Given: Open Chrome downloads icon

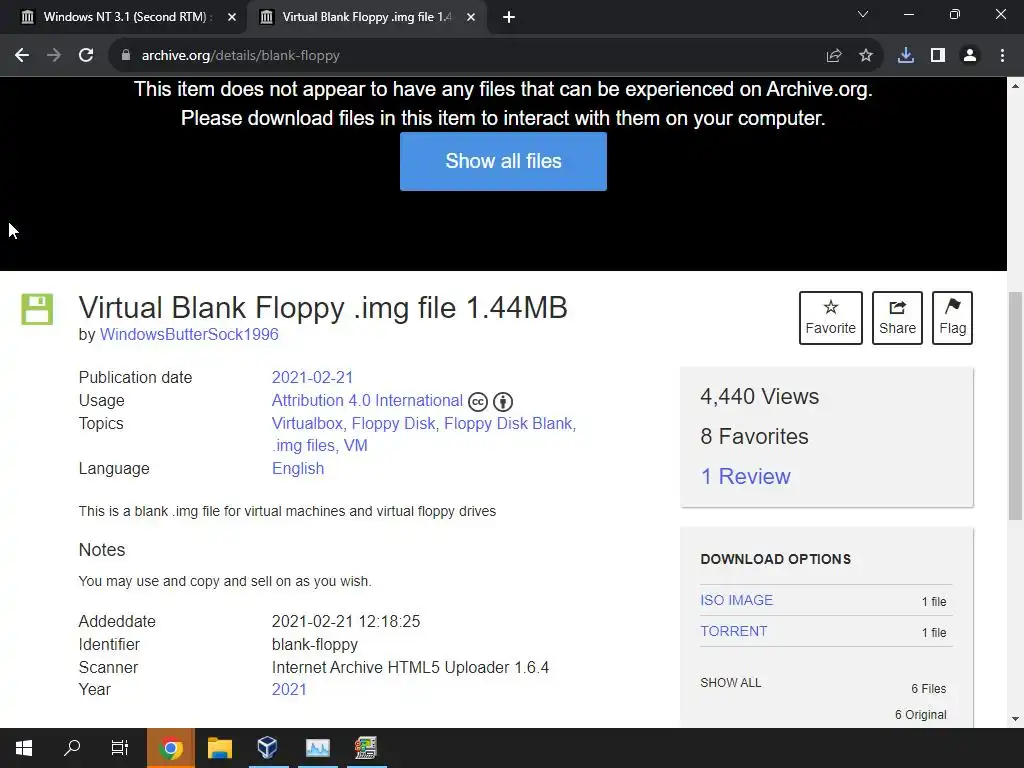Looking at the screenshot, I should pyautogui.click(x=906, y=56).
